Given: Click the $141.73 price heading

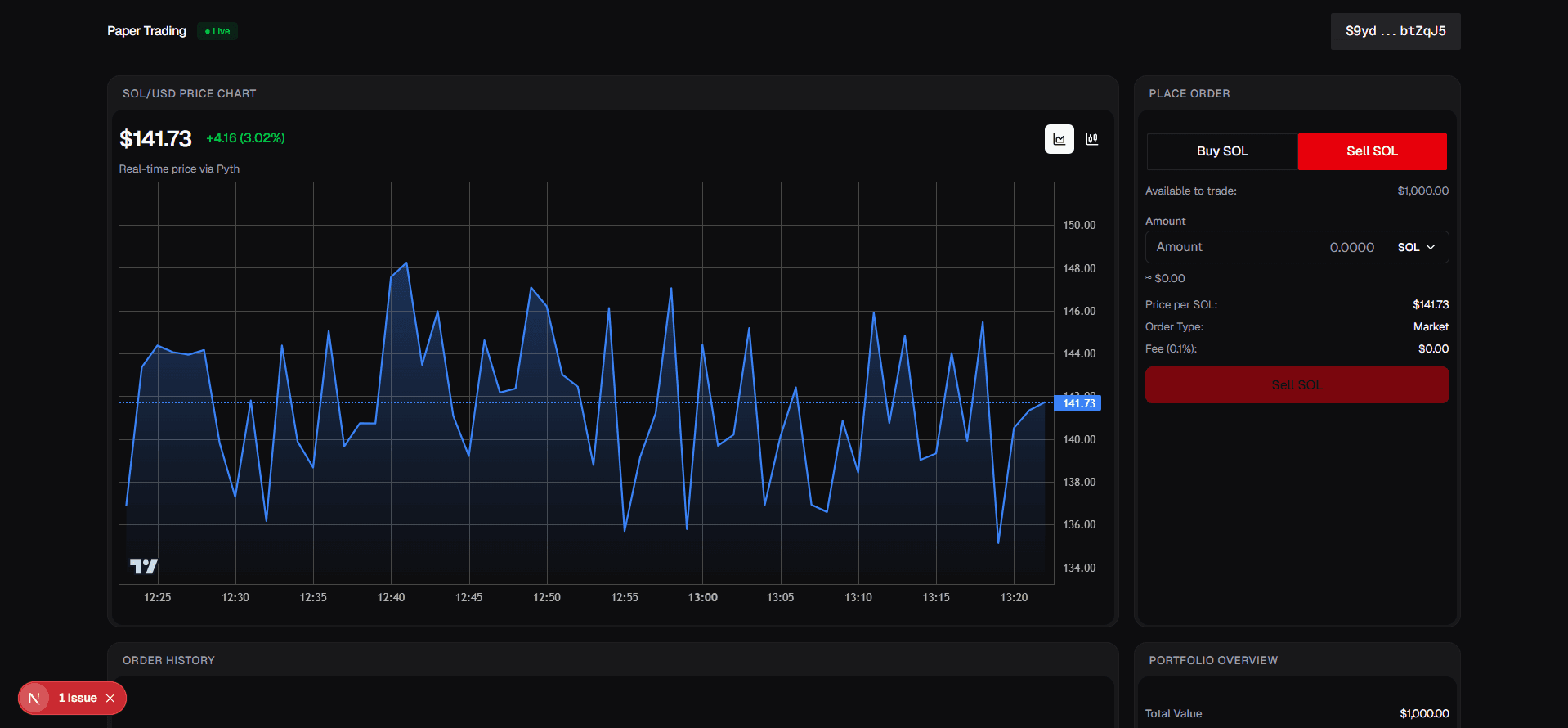Looking at the screenshot, I should click(x=155, y=139).
